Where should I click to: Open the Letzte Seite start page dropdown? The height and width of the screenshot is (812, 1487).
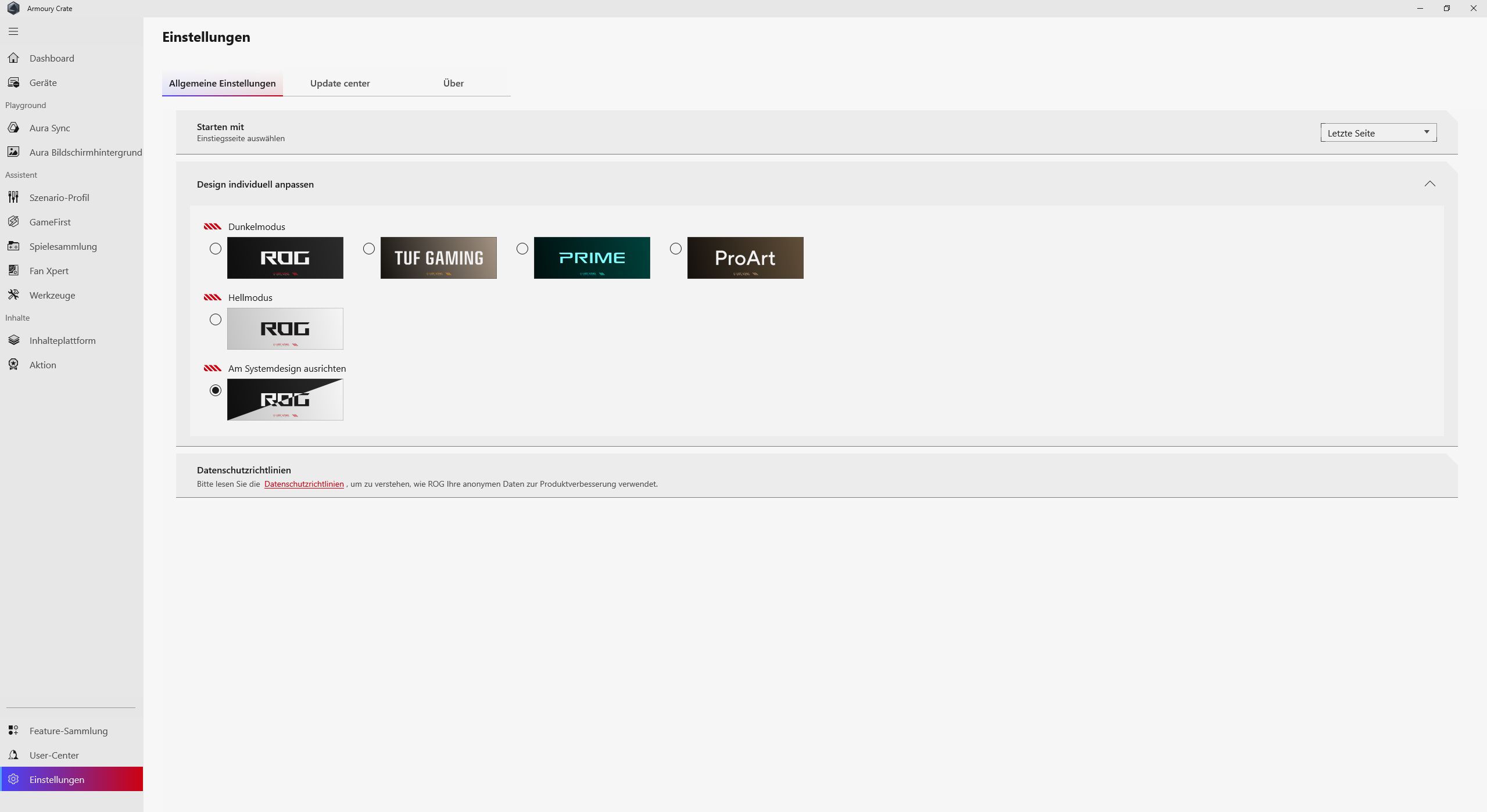pos(1378,132)
